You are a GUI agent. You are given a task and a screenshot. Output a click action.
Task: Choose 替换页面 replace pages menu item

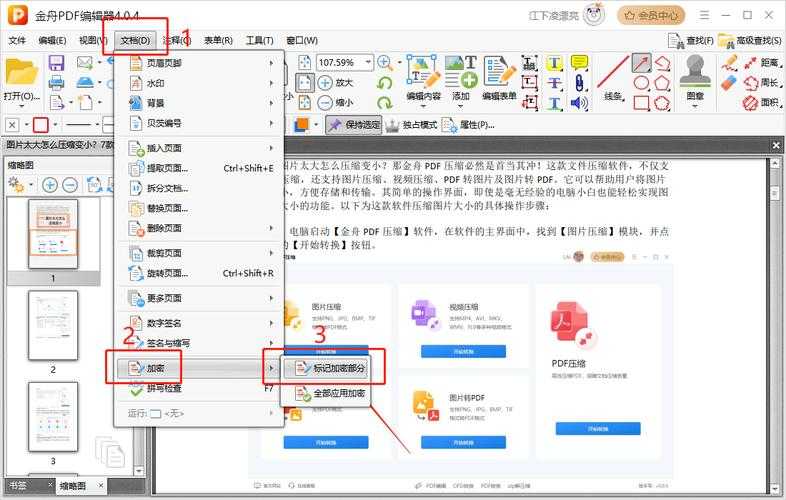pyautogui.click(x=200, y=208)
